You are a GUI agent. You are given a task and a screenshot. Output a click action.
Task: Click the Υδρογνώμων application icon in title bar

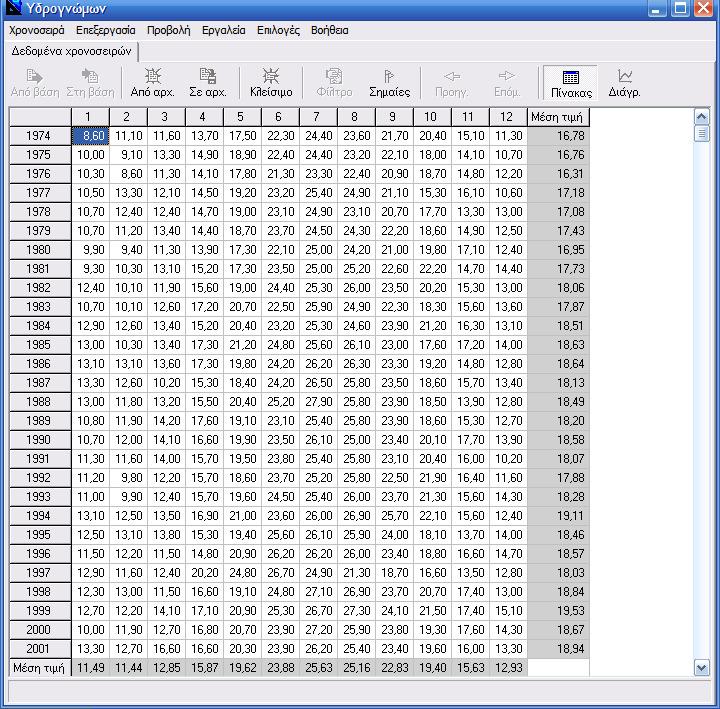click(x=13, y=8)
